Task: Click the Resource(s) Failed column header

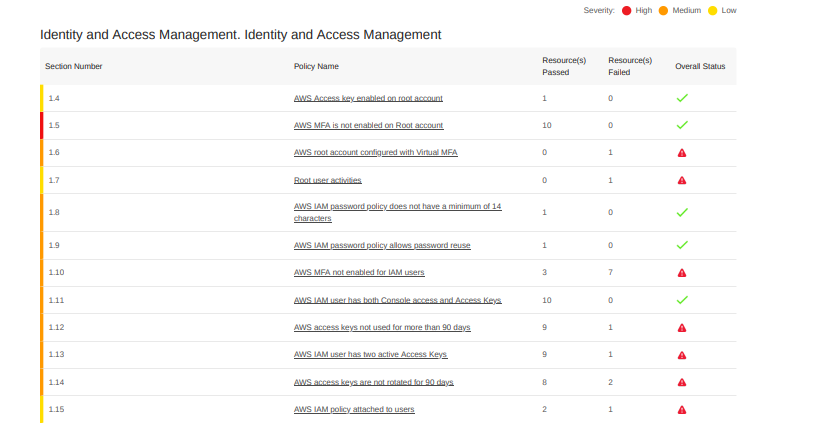Action: pos(630,66)
